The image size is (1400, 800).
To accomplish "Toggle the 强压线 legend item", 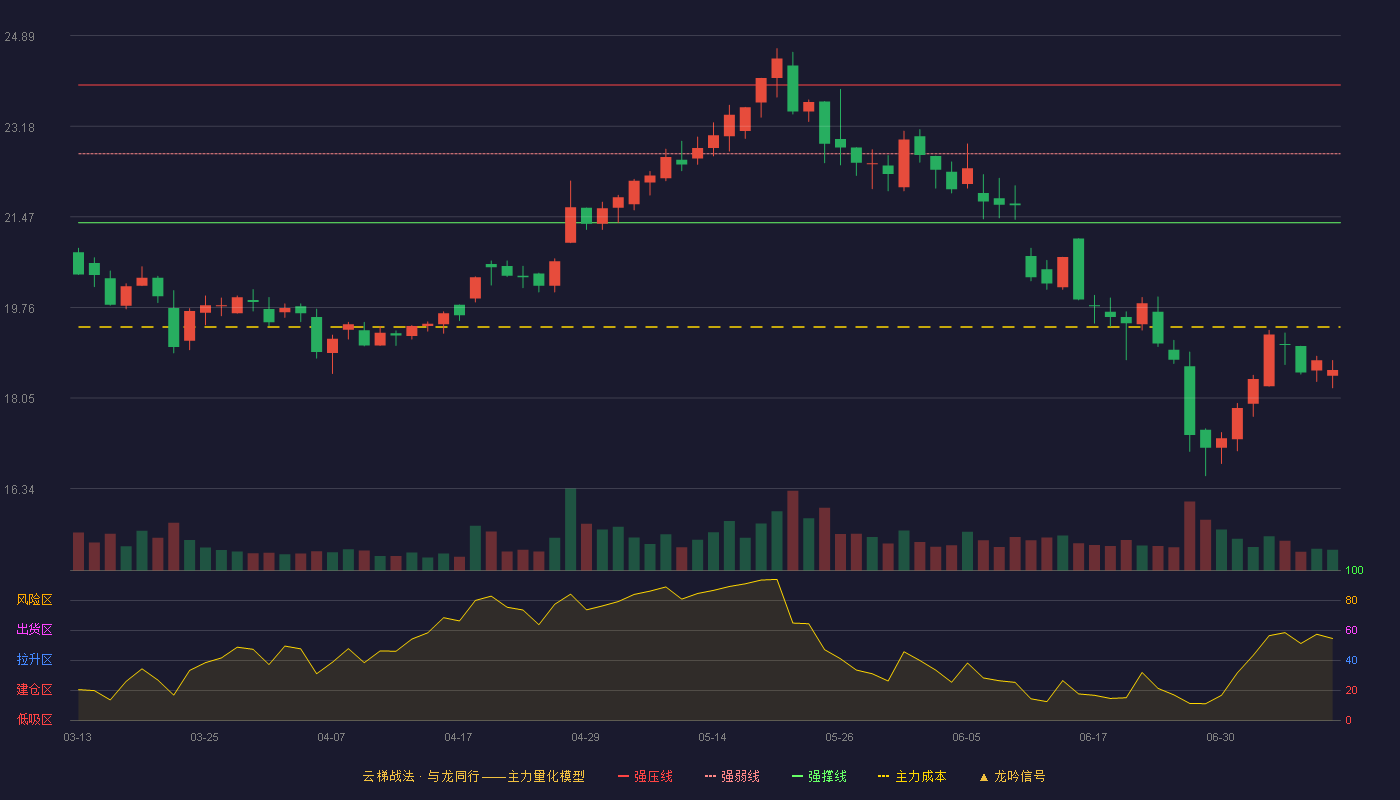I will [x=645, y=776].
